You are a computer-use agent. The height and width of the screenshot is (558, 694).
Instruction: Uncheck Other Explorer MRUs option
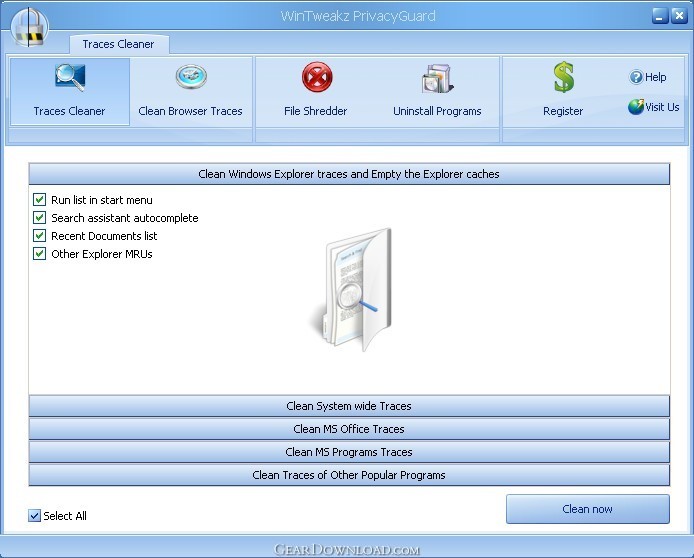[39, 254]
